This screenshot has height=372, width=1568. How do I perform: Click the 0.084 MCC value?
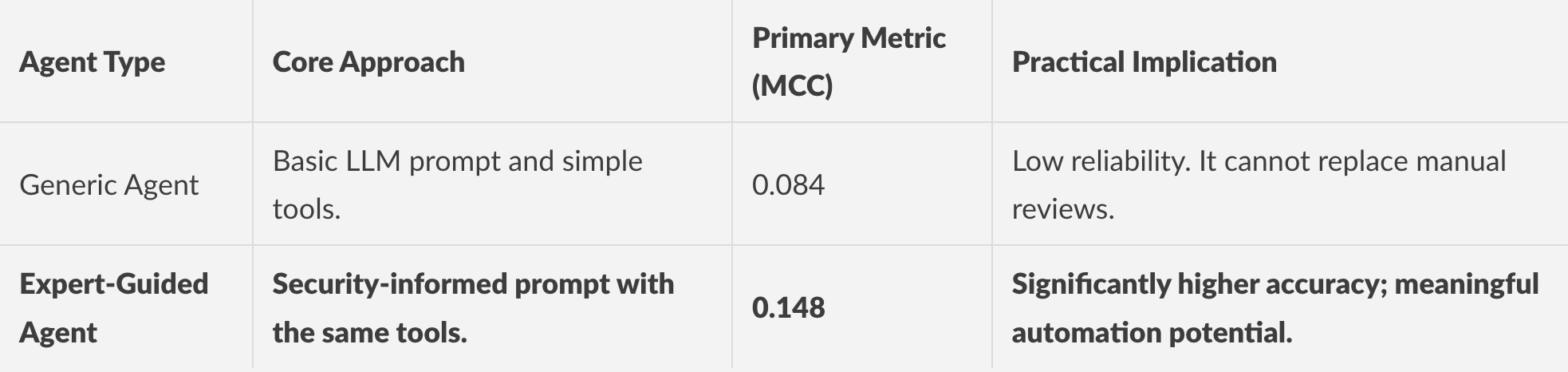point(788,185)
